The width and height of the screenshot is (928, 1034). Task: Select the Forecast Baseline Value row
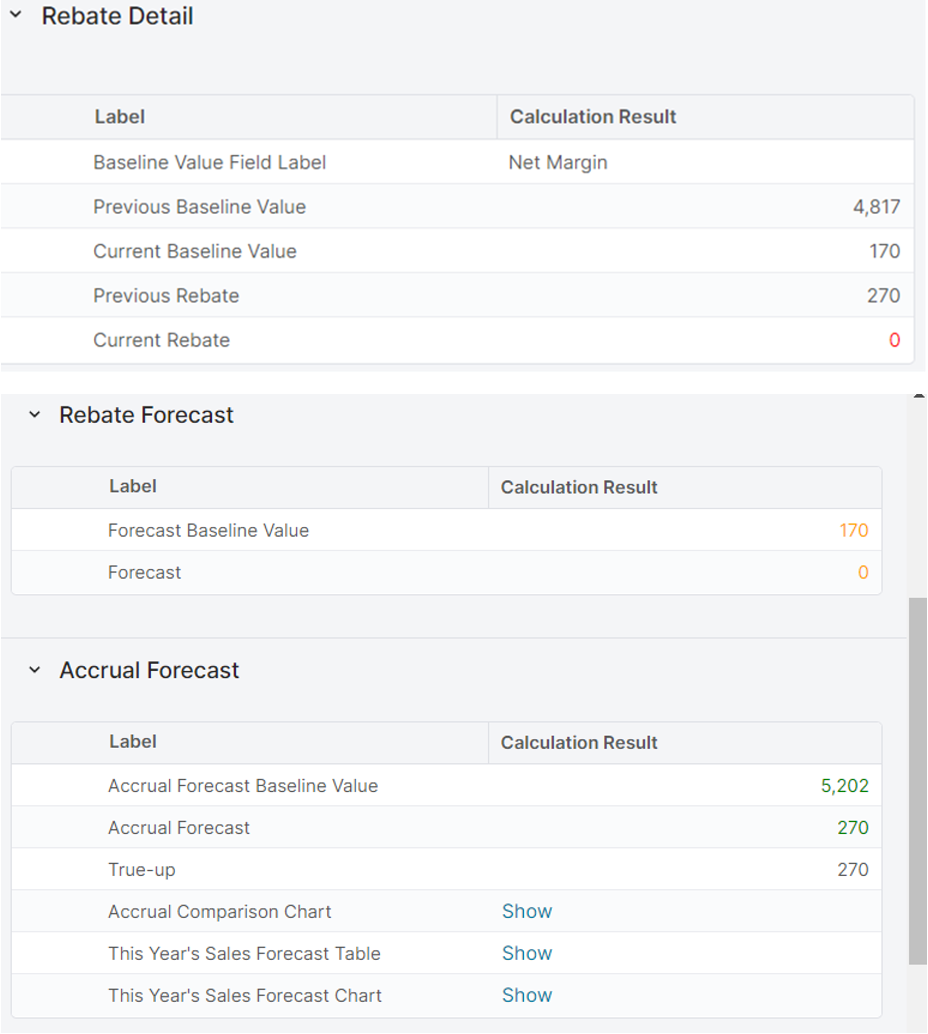[208, 530]
